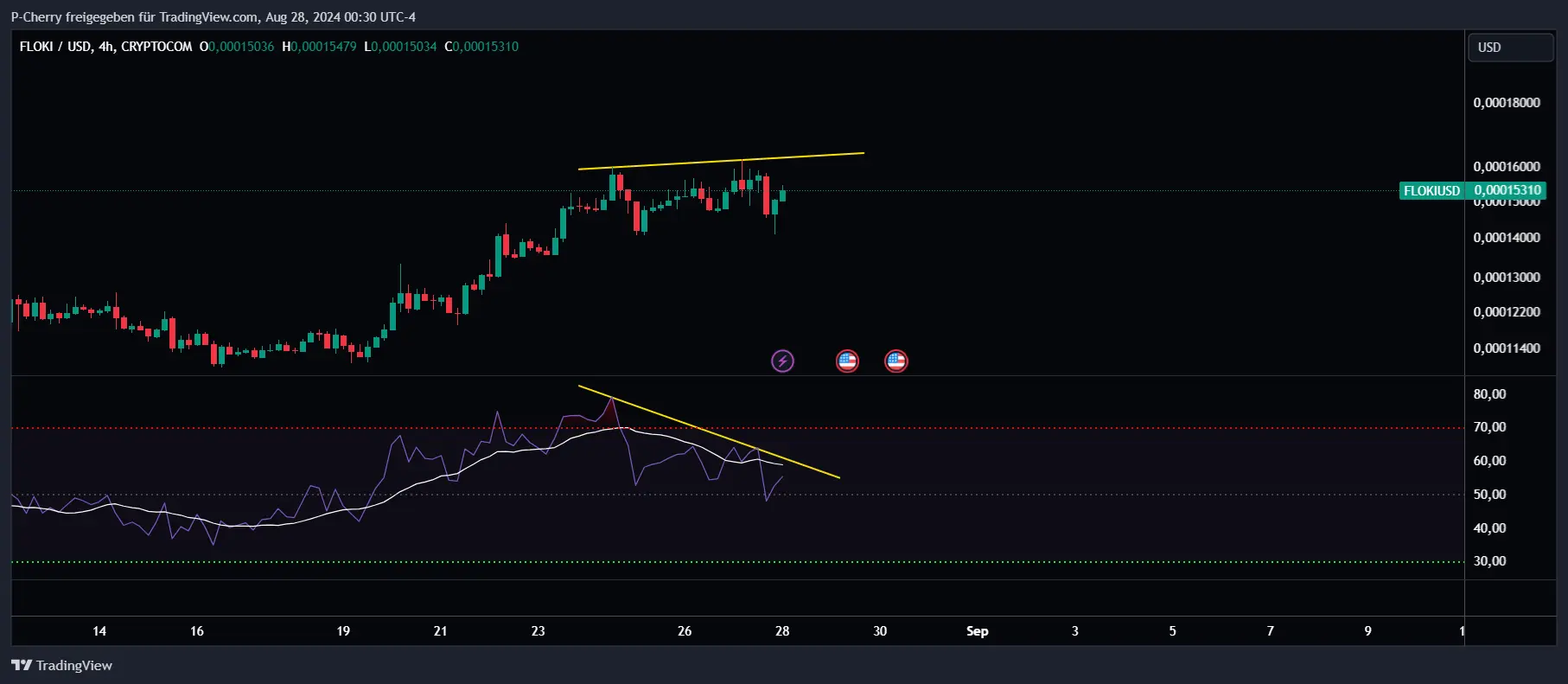Click the 14 date on time axis

click(x=99, y=631)
